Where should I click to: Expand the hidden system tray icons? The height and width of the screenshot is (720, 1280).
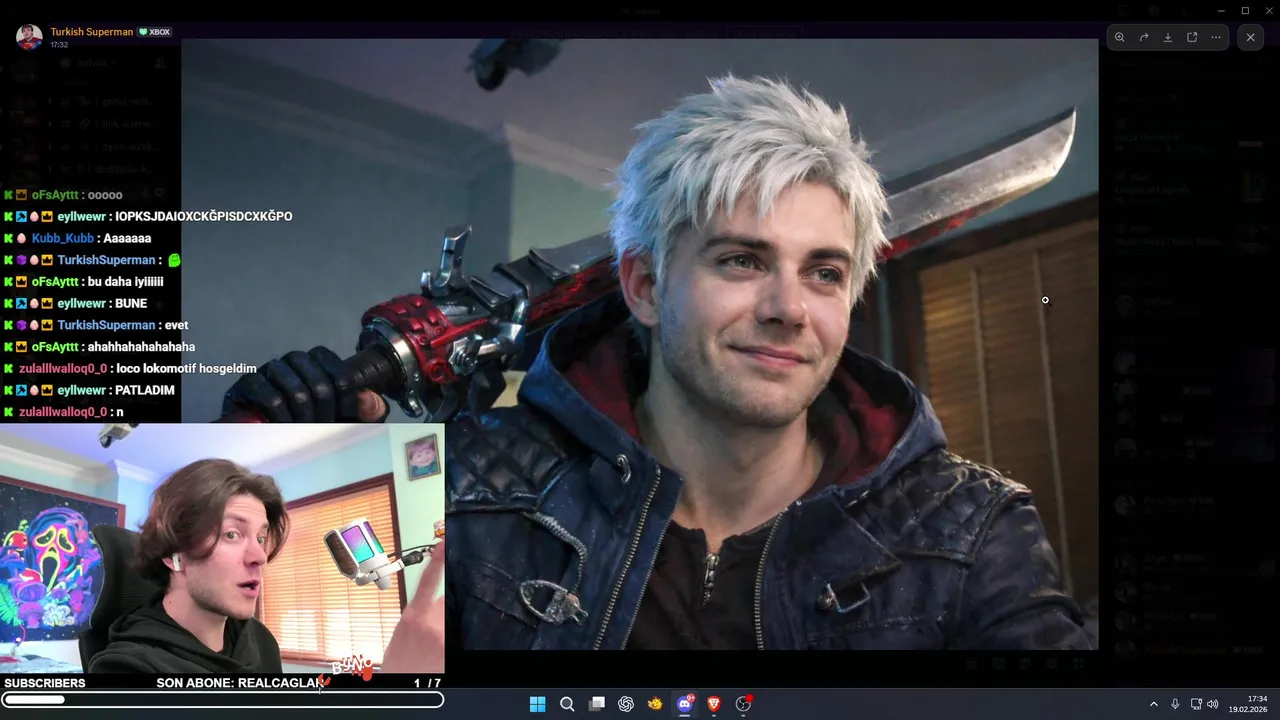1153,704
